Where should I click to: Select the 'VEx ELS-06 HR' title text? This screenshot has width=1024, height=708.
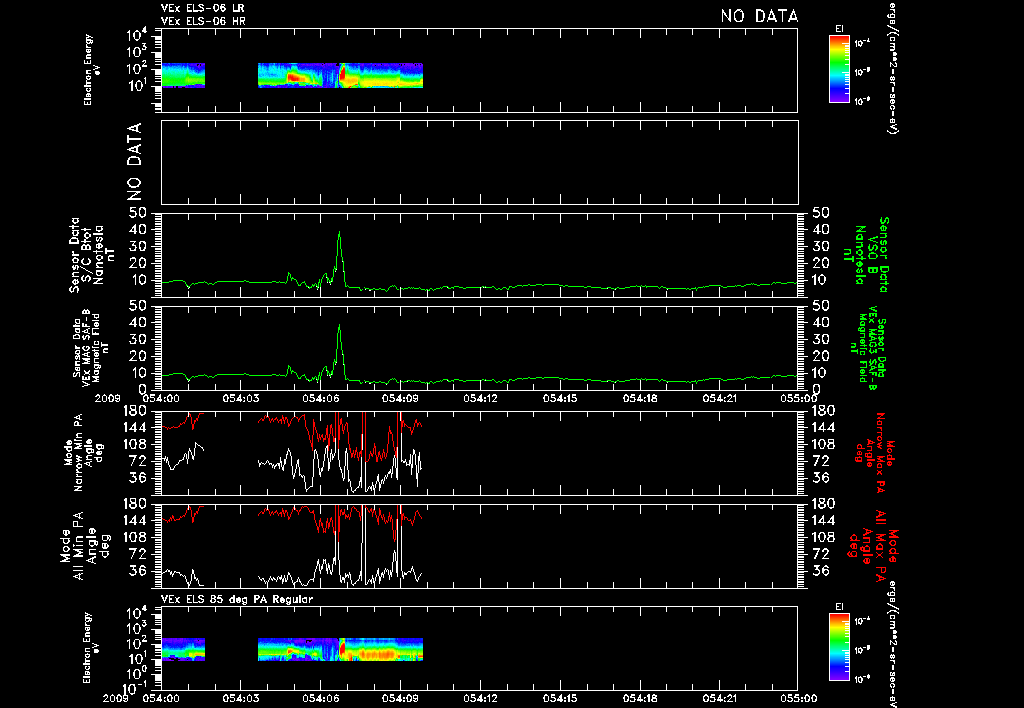click(x=202, y=21)
